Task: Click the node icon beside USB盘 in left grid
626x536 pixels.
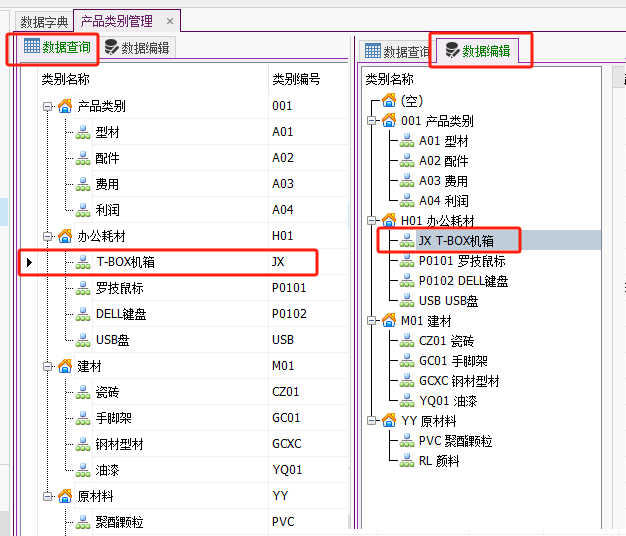Action: point(83,340)
